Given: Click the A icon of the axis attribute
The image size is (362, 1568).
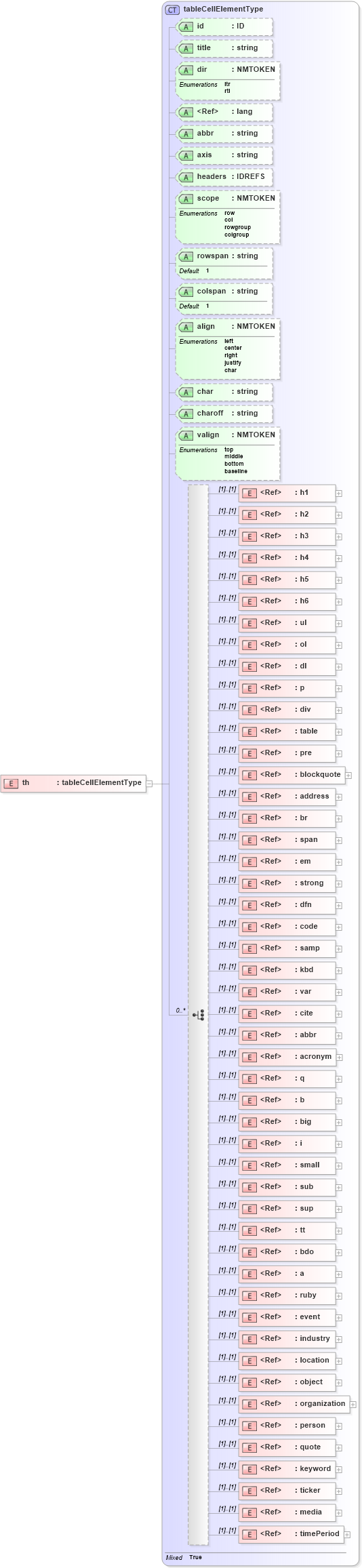Looking at the screenshot, I should click(186, 155).
